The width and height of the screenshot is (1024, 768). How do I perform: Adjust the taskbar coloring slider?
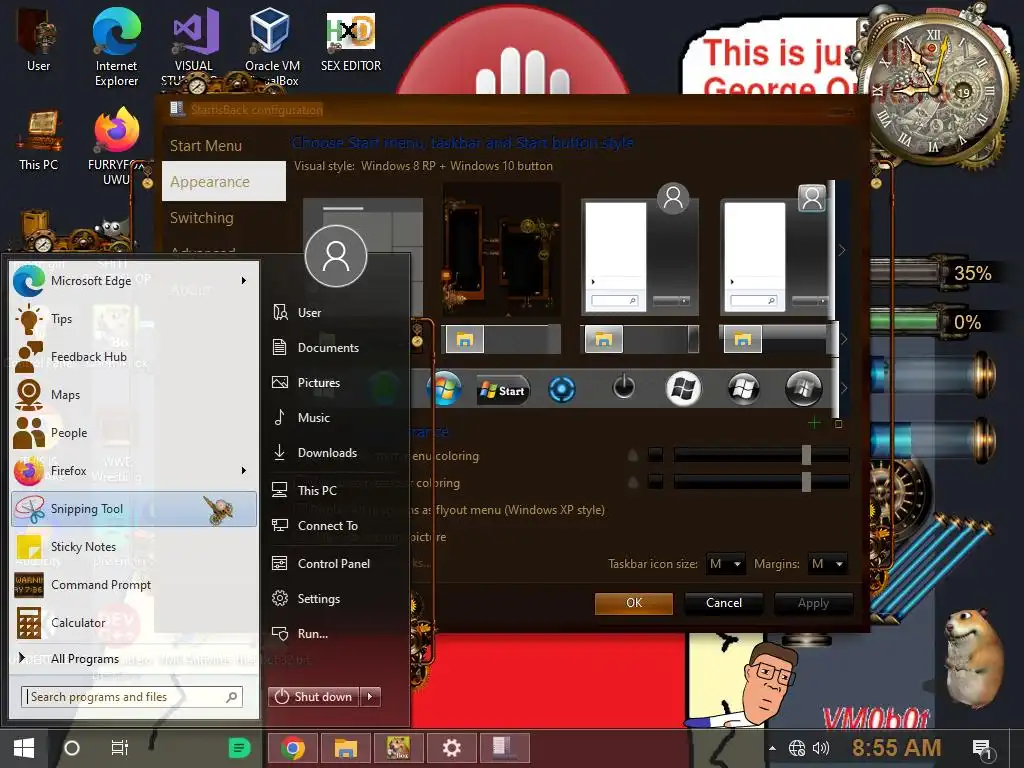(761, 482)
